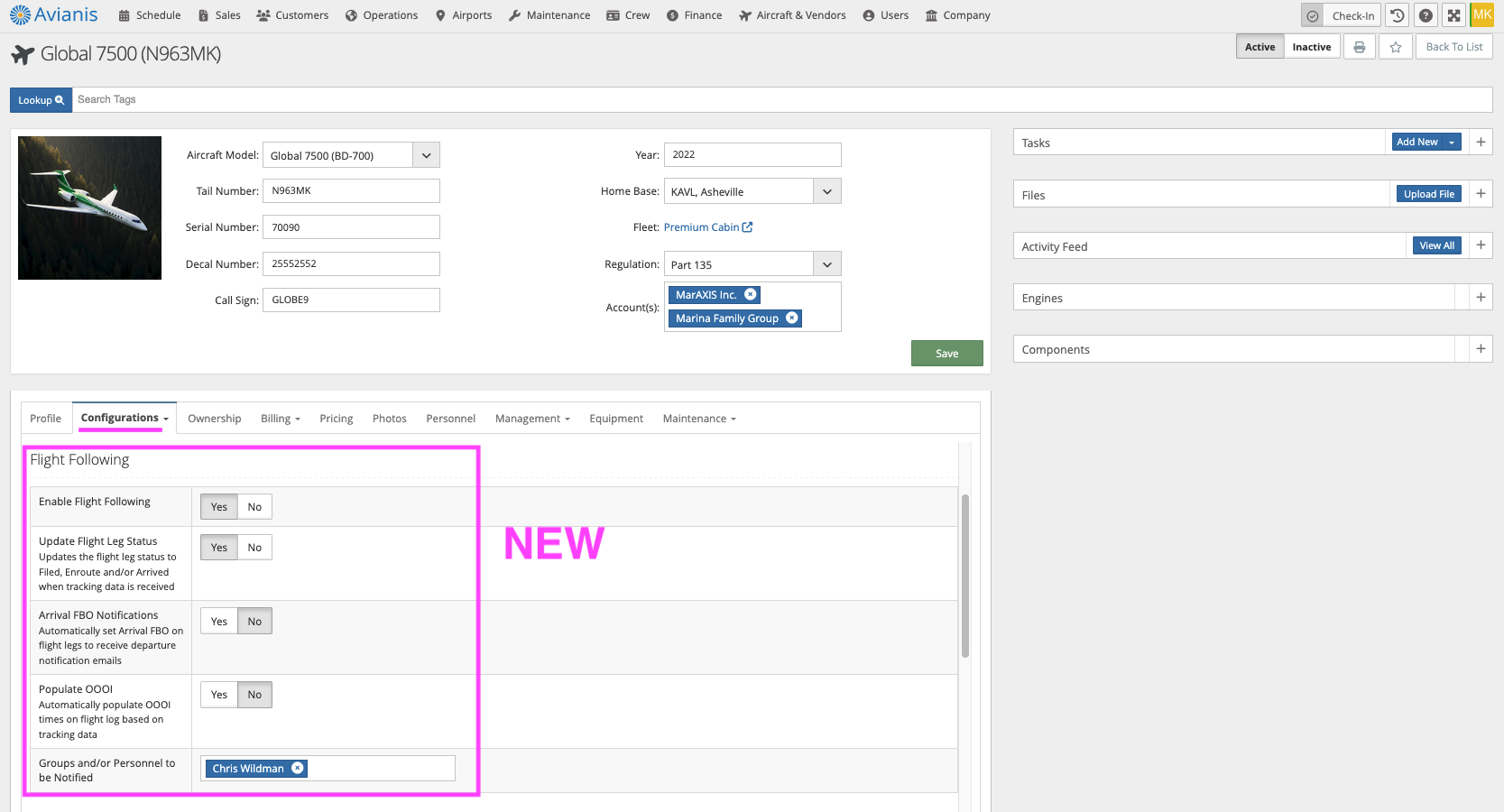Screen dimensions: 1504x812
Task: Click the configuration panel scrollbar
Action: pos(965,576)
